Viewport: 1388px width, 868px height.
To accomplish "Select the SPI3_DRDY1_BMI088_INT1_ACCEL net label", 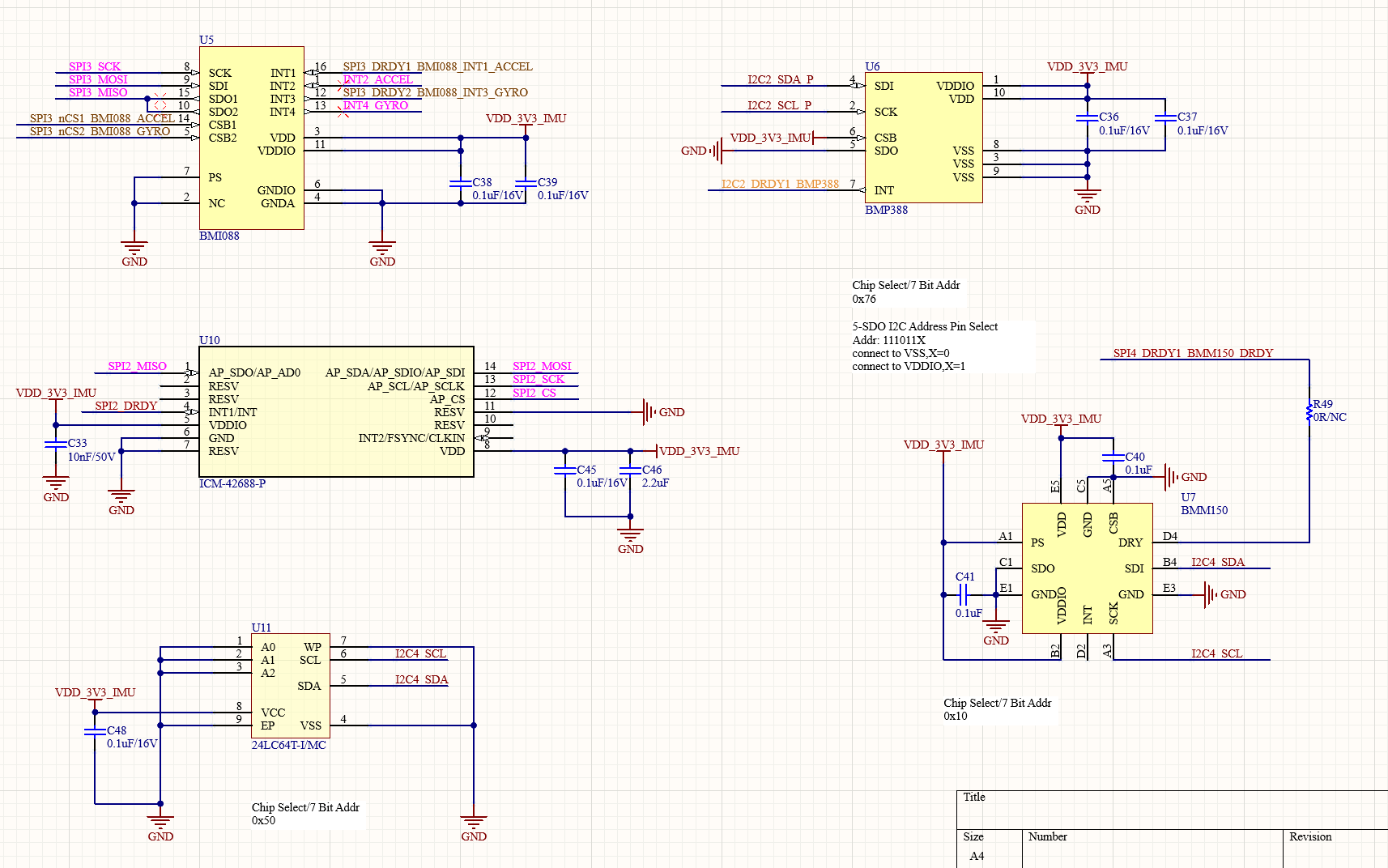I will coord(437,66).
